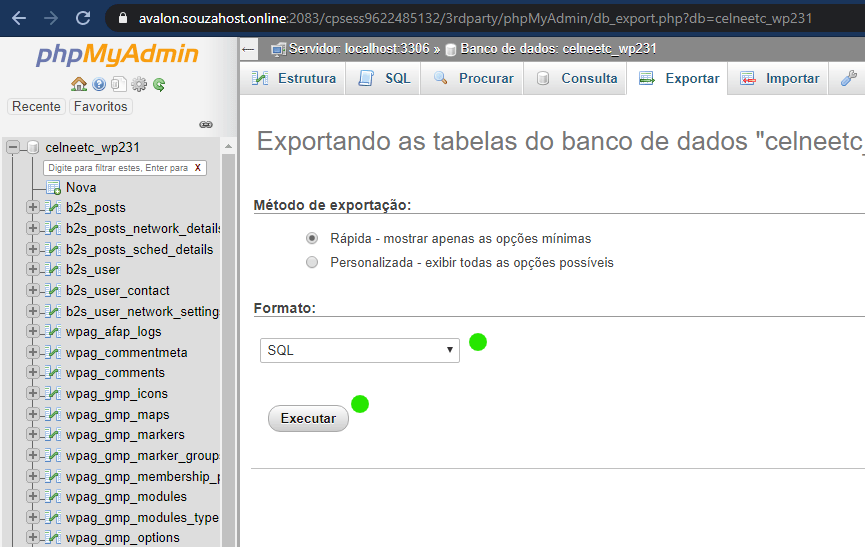This screenshot has height=547, width=865.
Task: Reload the browser page
Action: [x=83, y=18]
